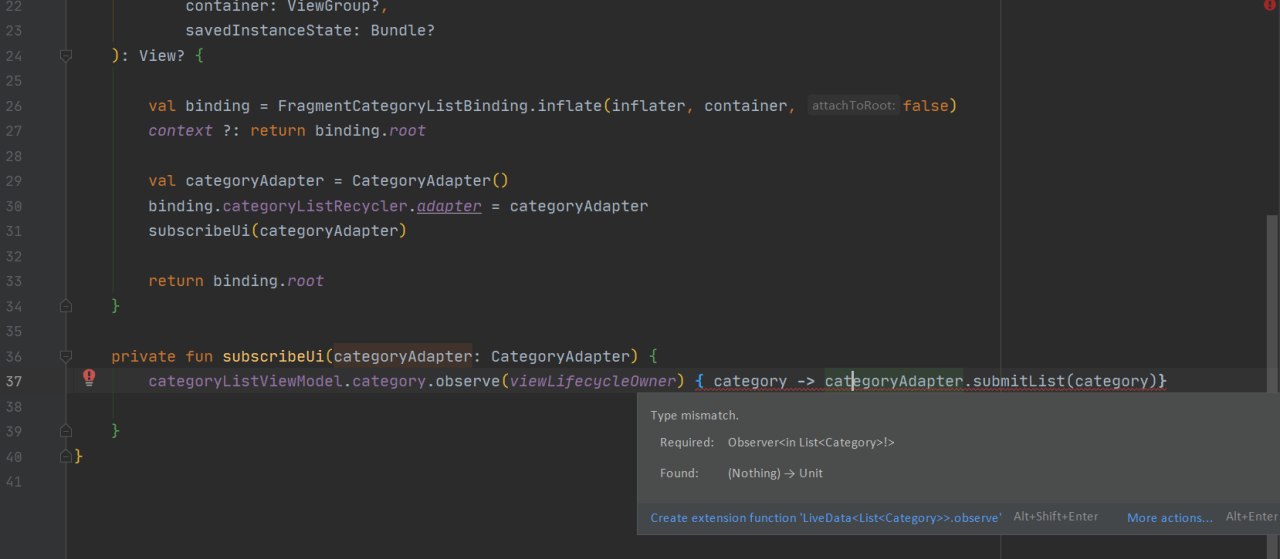Fold the subscribeUi function on line 36
This screenshot has width=1280, height=559.
pos(66,356)
